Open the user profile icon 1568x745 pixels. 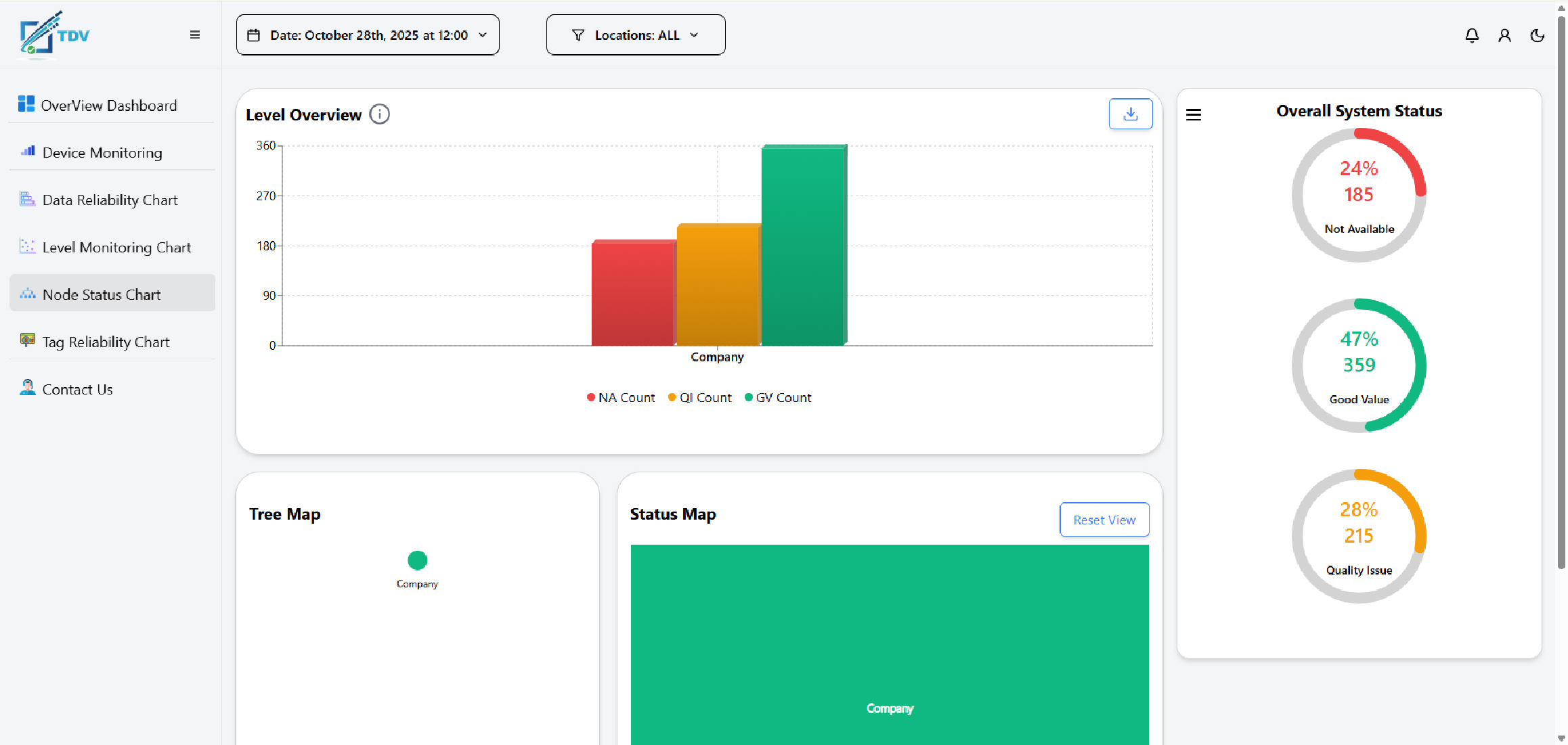tap(1504, 35)
